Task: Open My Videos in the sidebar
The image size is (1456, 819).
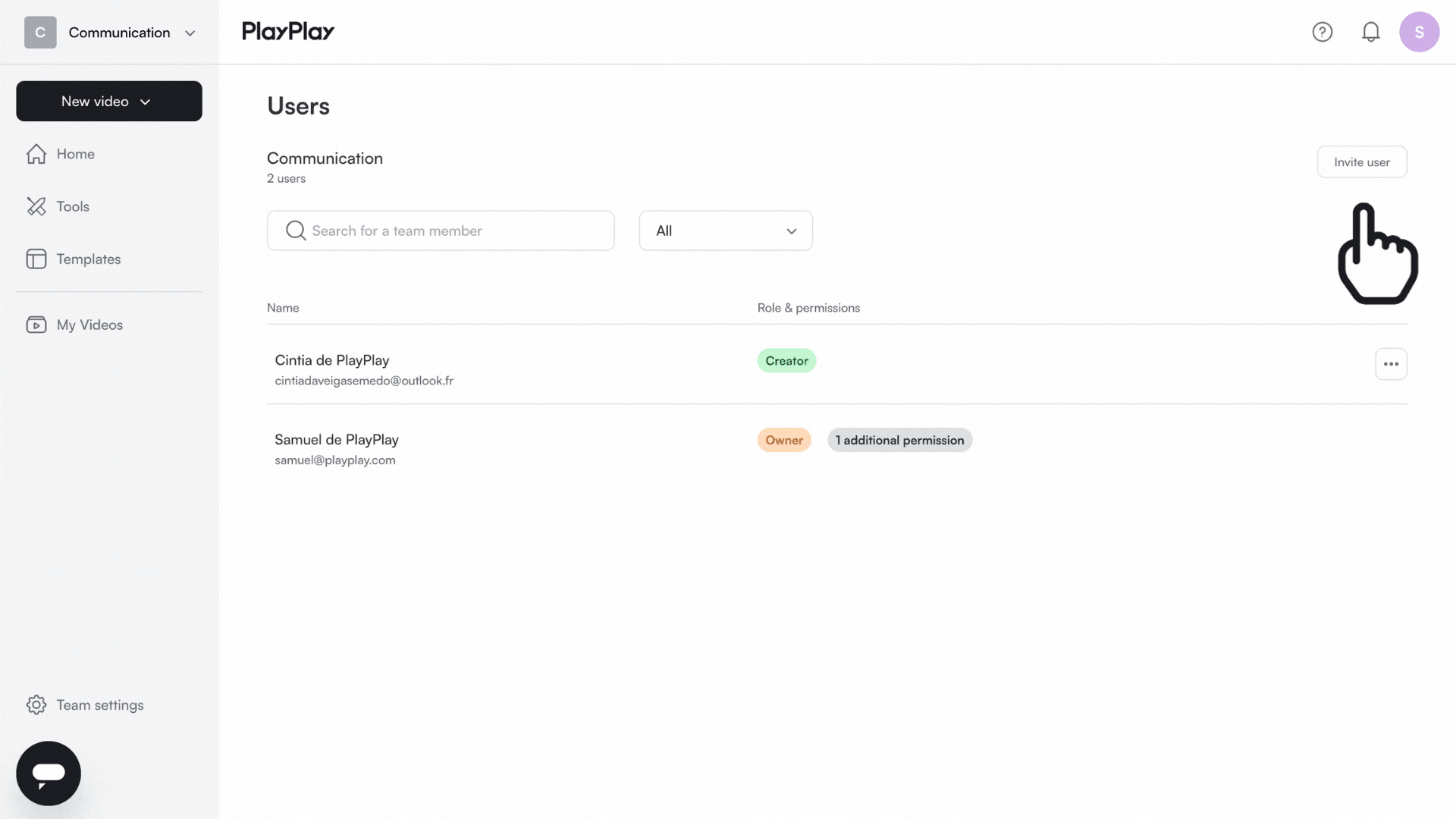Action: tap(89, 325)
